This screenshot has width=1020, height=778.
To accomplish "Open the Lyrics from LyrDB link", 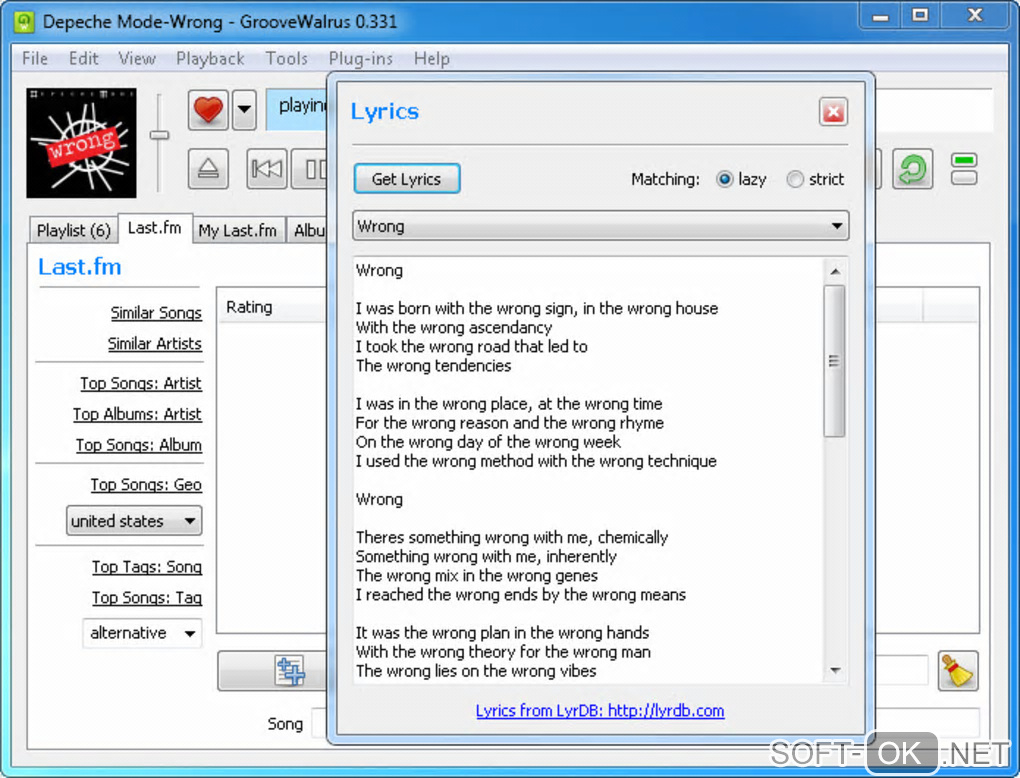I will (600, 710).
